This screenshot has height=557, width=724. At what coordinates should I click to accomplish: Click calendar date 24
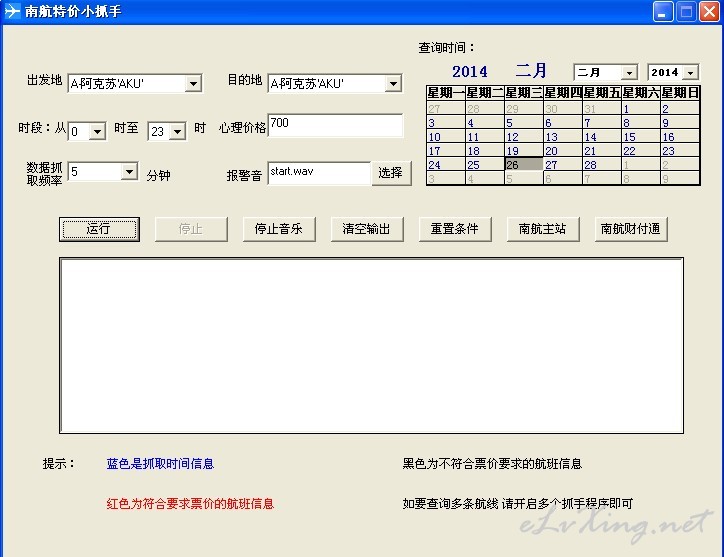[x=446, y=164]
